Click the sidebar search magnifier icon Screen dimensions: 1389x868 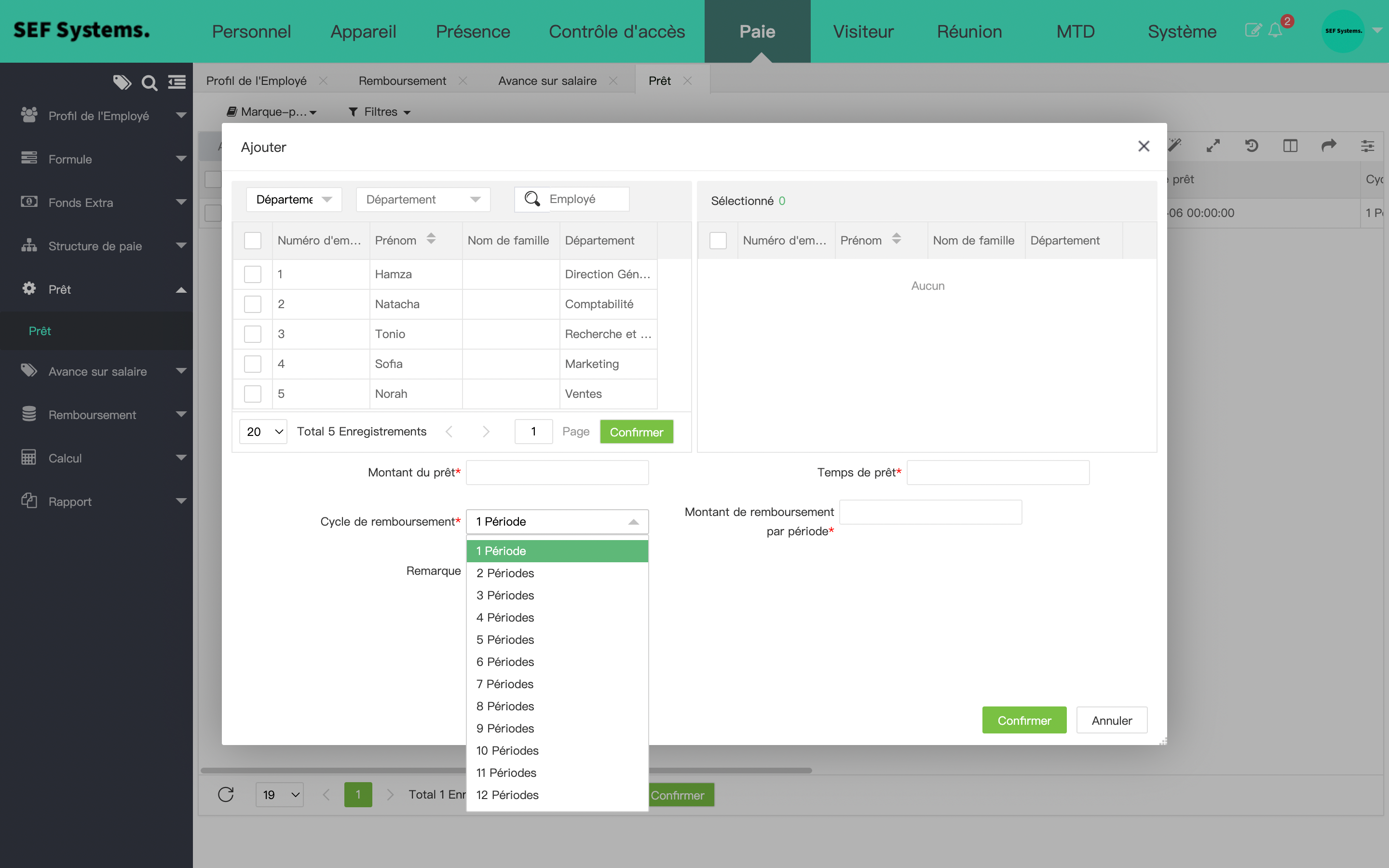point(149,82)
